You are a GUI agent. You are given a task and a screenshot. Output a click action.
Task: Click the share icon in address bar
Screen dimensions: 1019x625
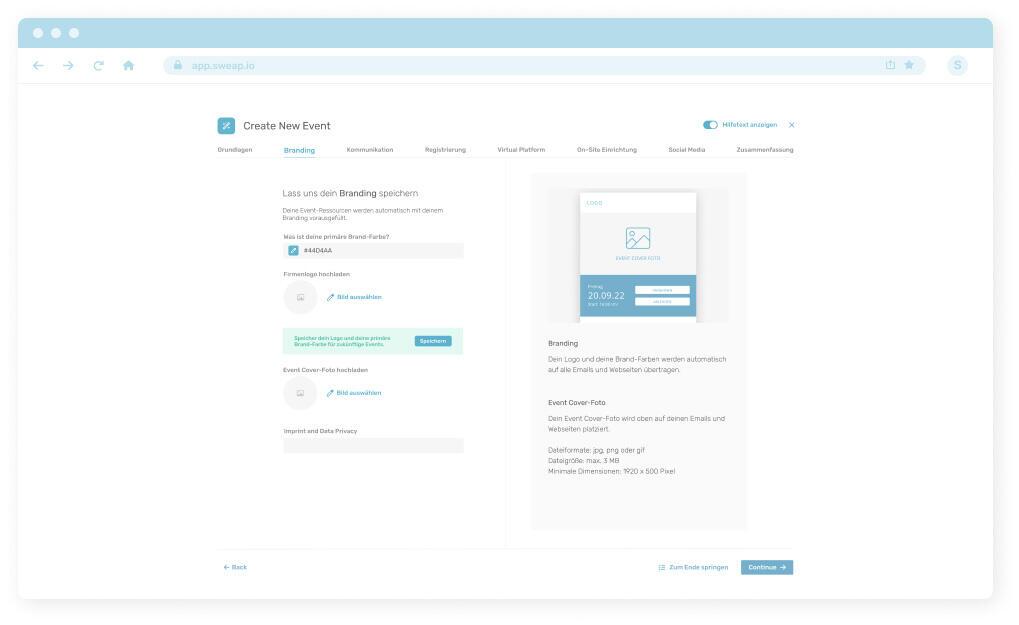click(x=890, y=65)
